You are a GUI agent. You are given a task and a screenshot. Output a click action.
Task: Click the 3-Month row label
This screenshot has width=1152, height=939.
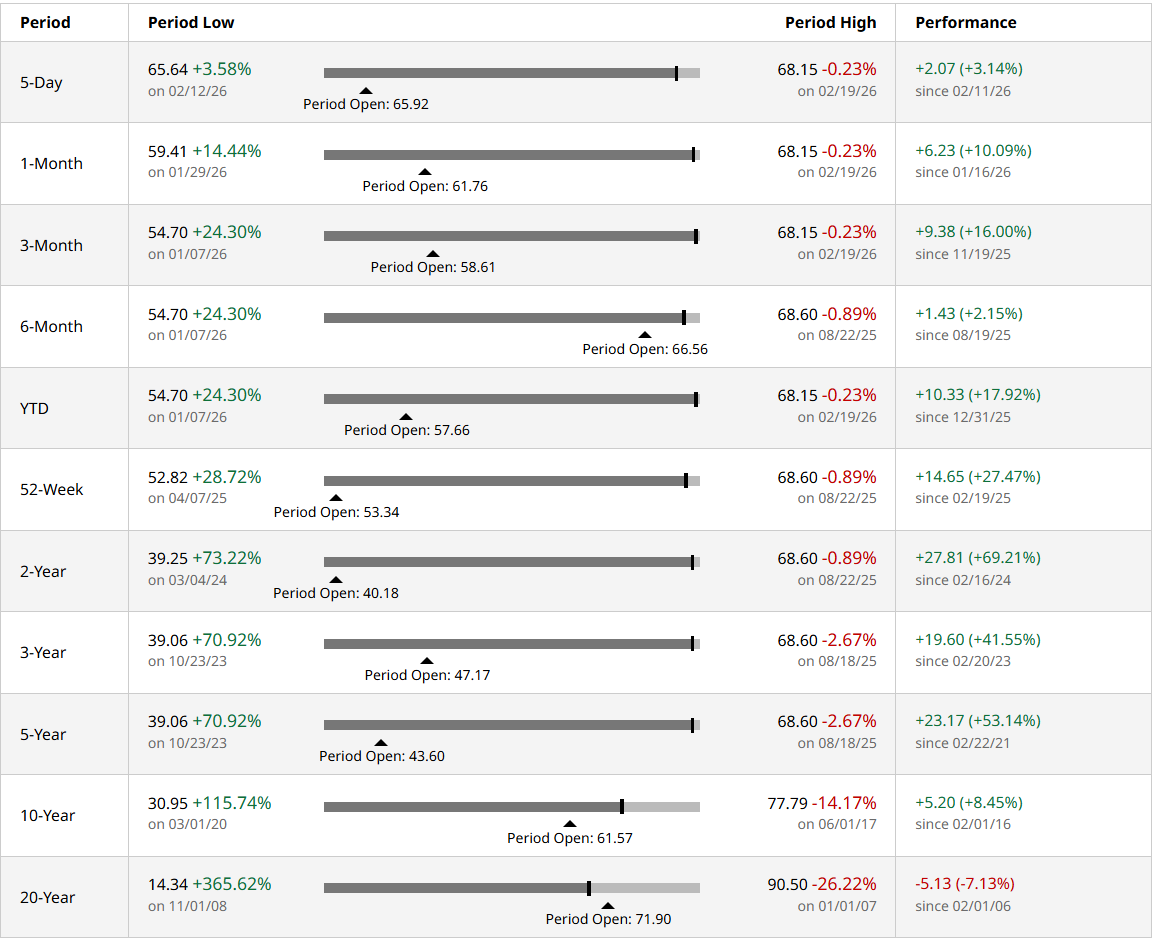[x=51, y=245]
